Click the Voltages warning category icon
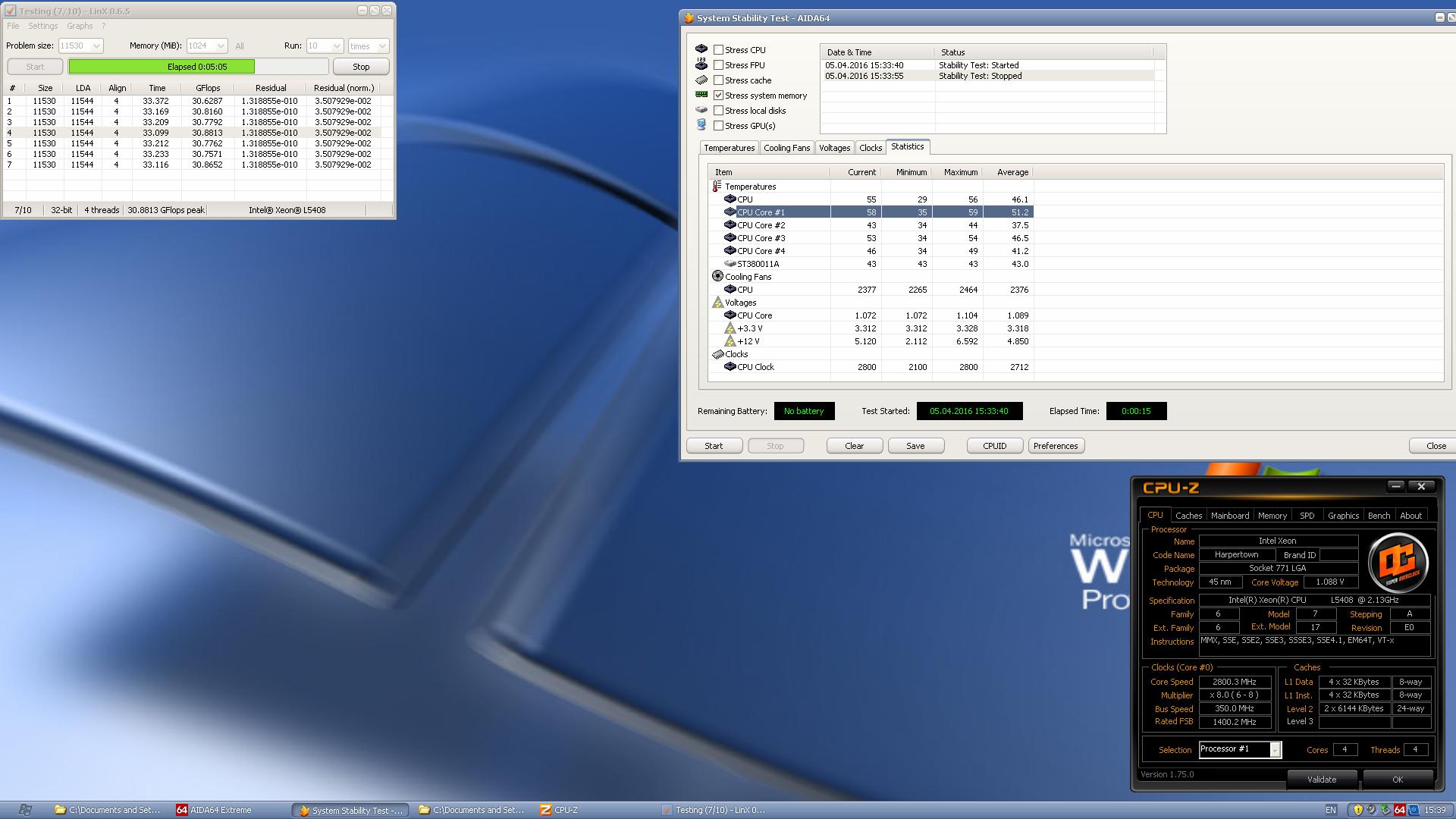1456x819 pixels. 717,303
